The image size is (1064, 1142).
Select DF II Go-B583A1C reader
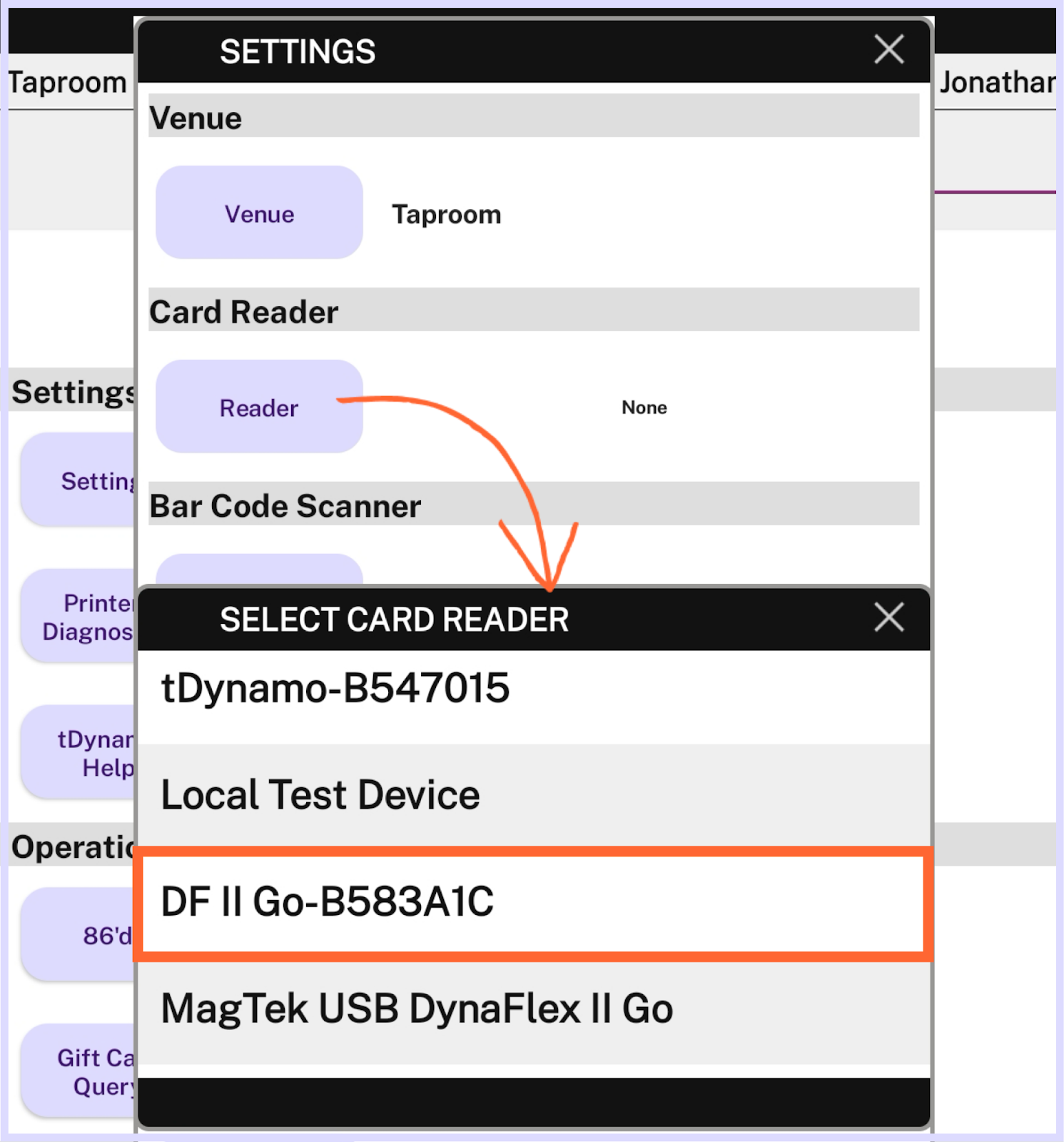pos(534,902)
